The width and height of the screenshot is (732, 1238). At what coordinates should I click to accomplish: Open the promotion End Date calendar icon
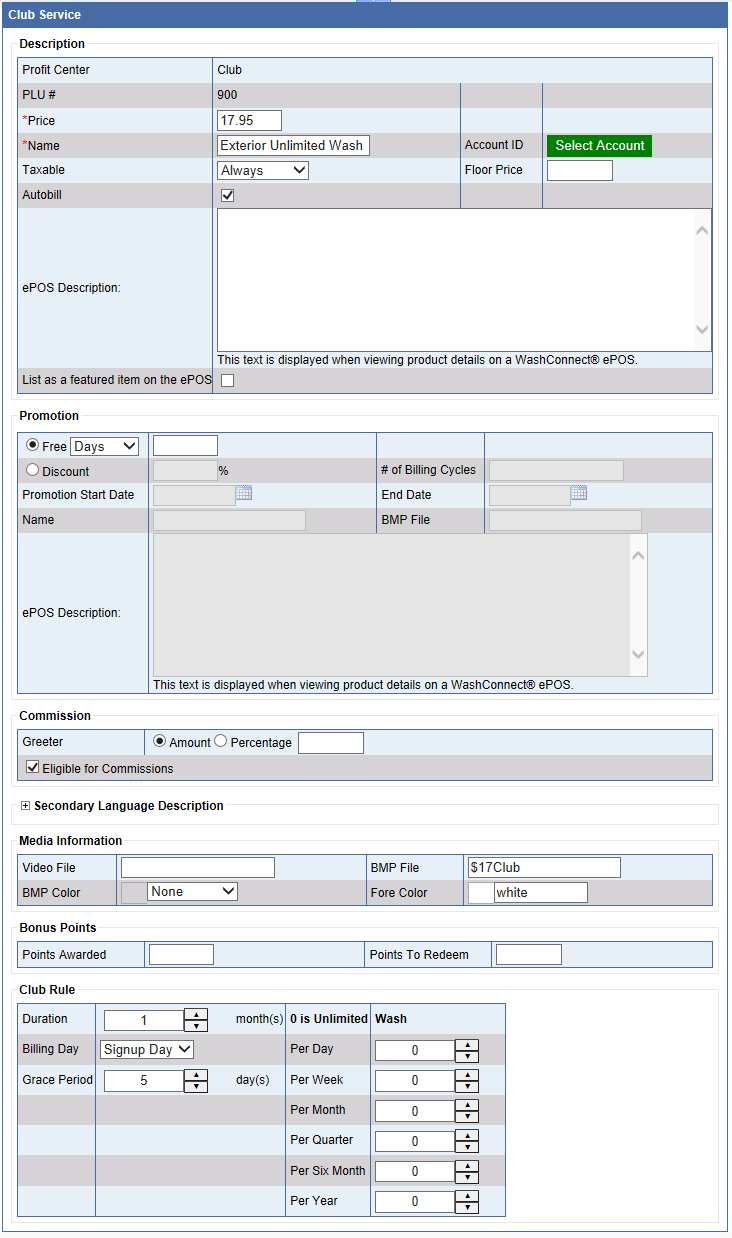579,493
